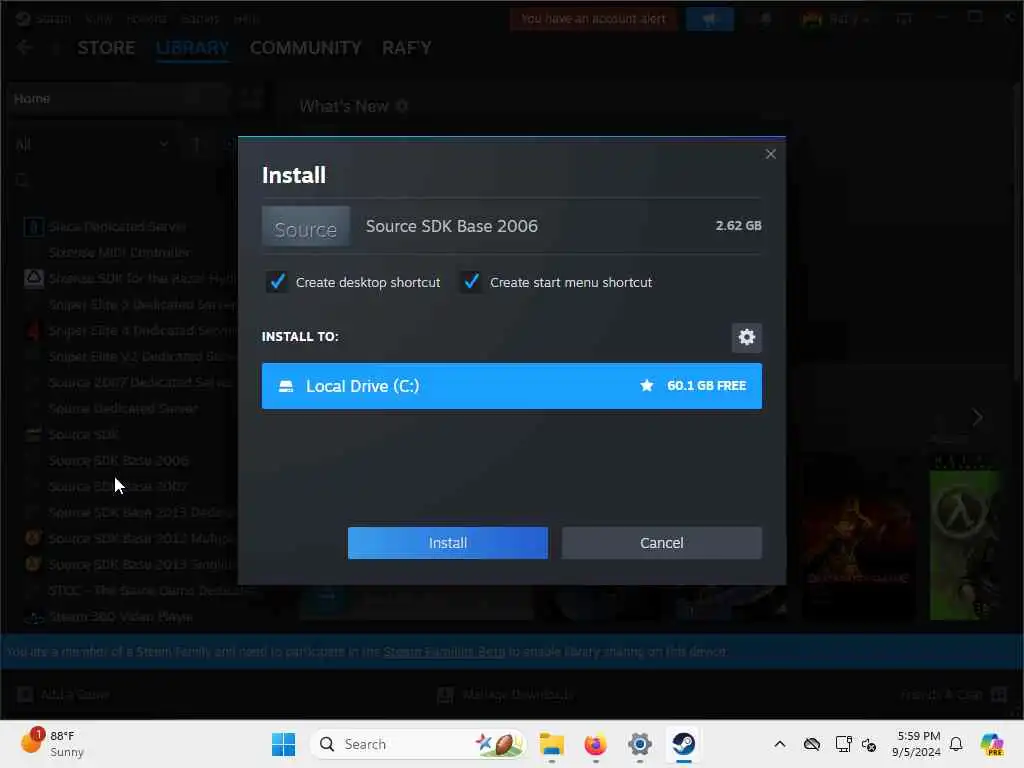
Task: Click the Steam taskbar icon
Action: (684, 744)
